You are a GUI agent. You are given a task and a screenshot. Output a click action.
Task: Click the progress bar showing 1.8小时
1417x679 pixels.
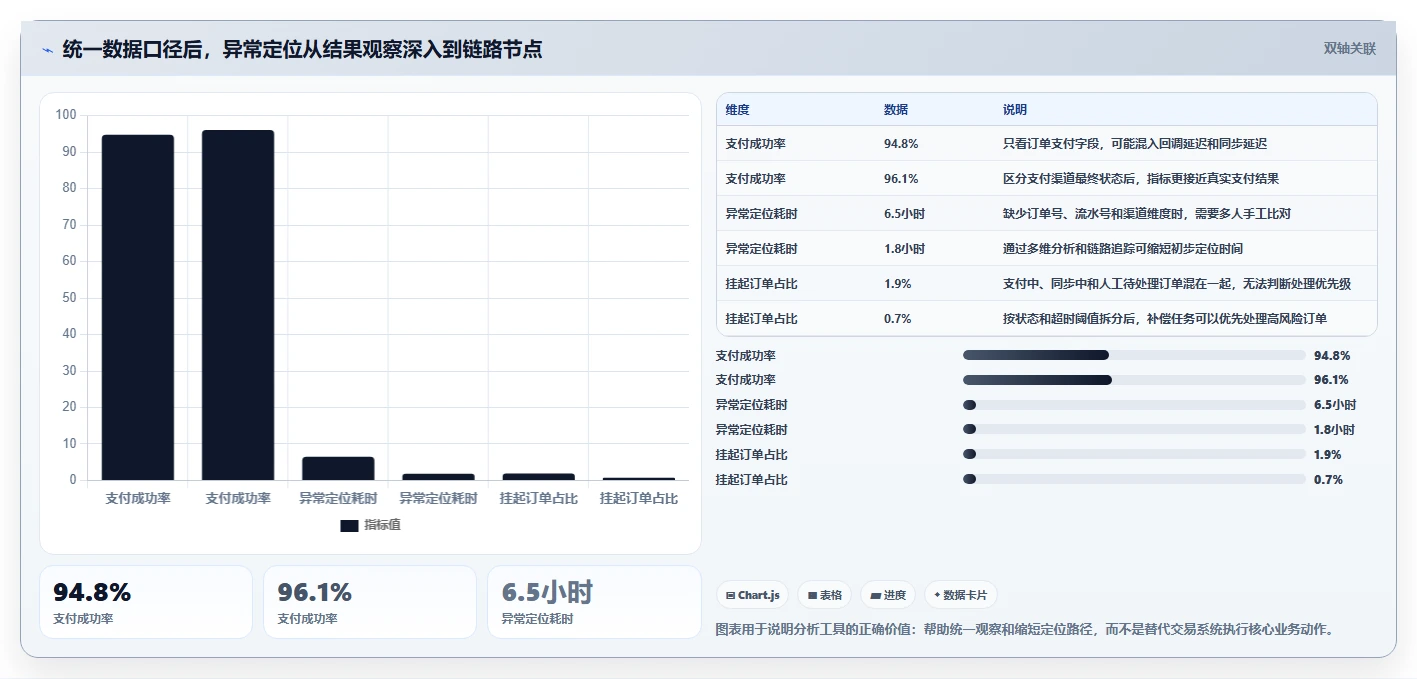pyautogui.click(x=1134, y=430)
